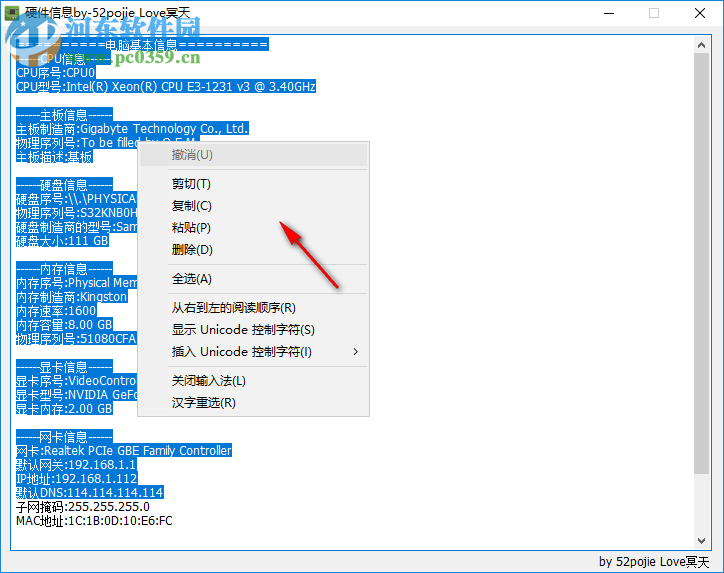Click 全选(A) to select all
Image resolution: width=724 pixels, height=573 pixels.
point(253,279)
